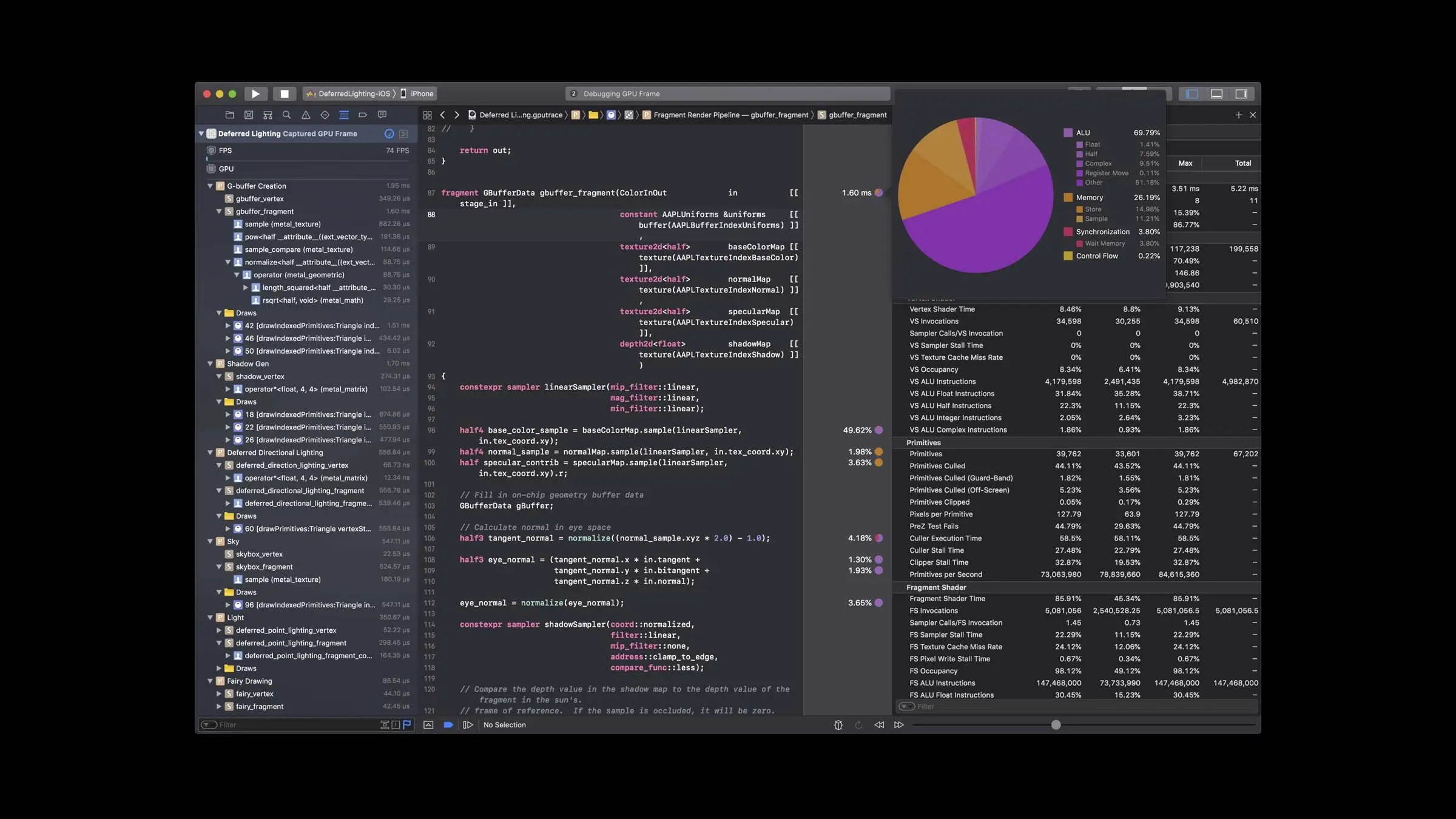Click the FS Occupancy row
Image resolution: width=1456 pixels, height=819 pixels.
[1077, 671]
